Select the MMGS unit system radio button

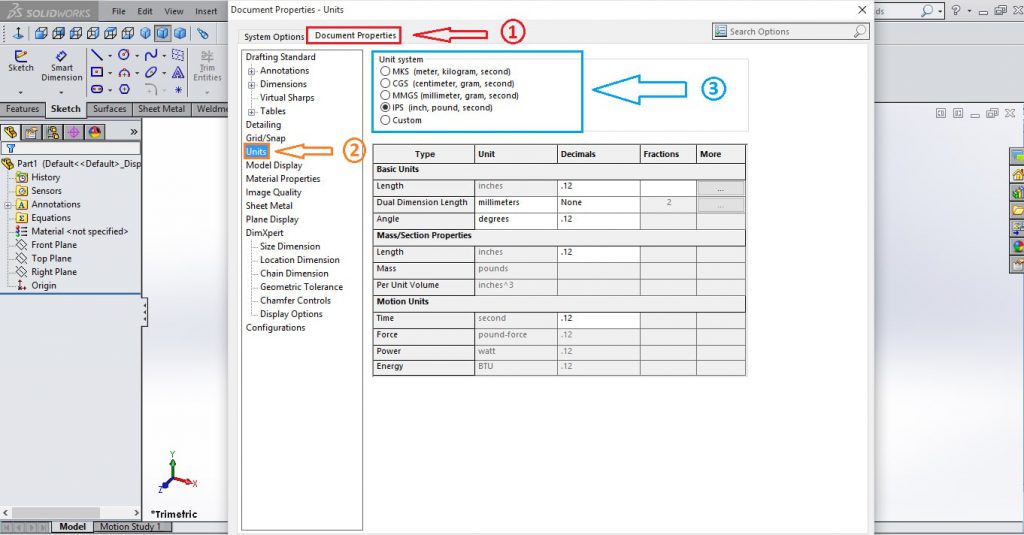(x=385, y=95)
